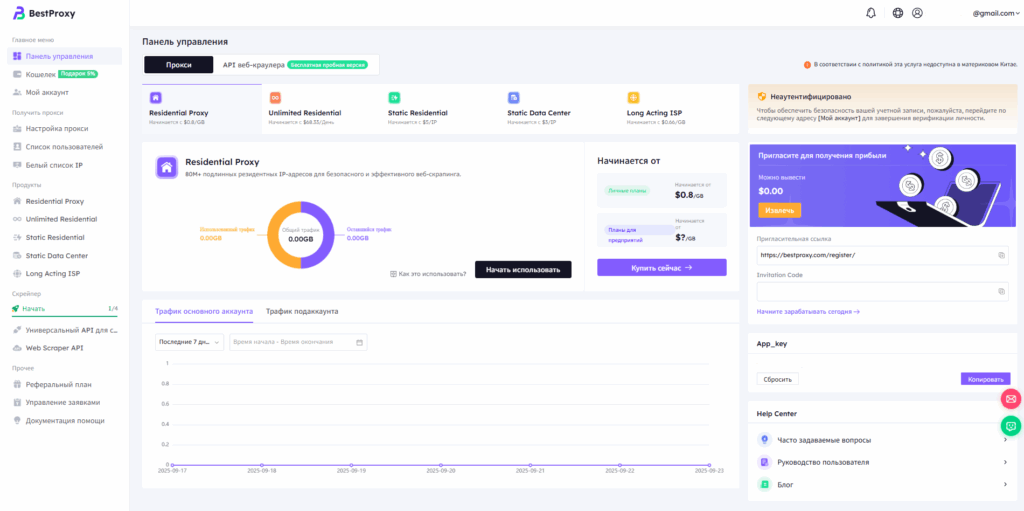Click the Извлечь withdraw button
This screenshot has width=1024, height=511.
(779, 210)
